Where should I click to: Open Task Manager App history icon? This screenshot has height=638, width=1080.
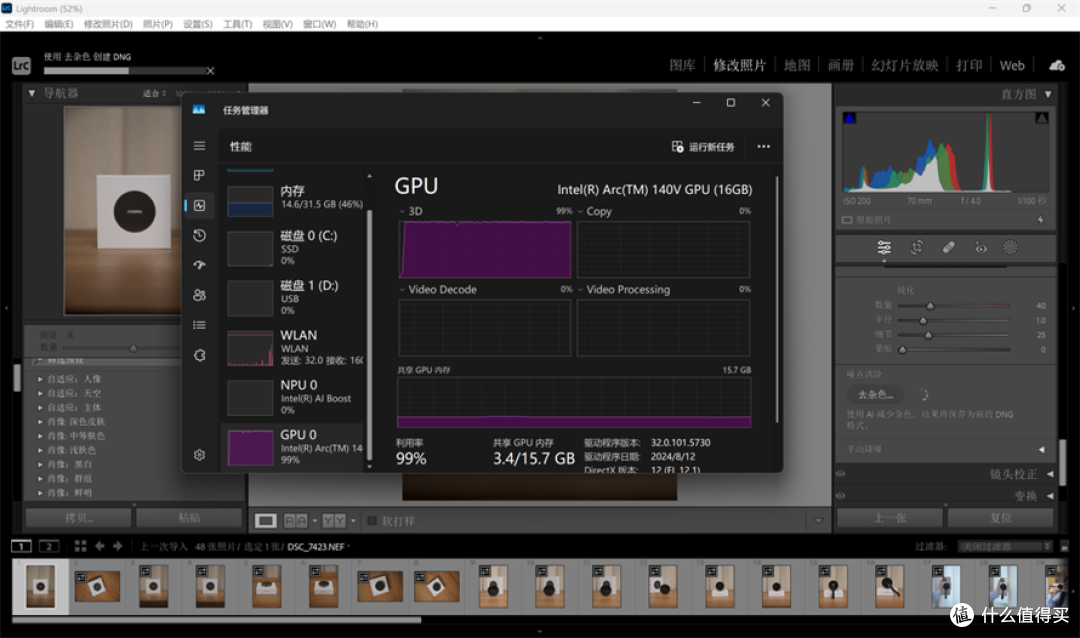tap(199, 235)
